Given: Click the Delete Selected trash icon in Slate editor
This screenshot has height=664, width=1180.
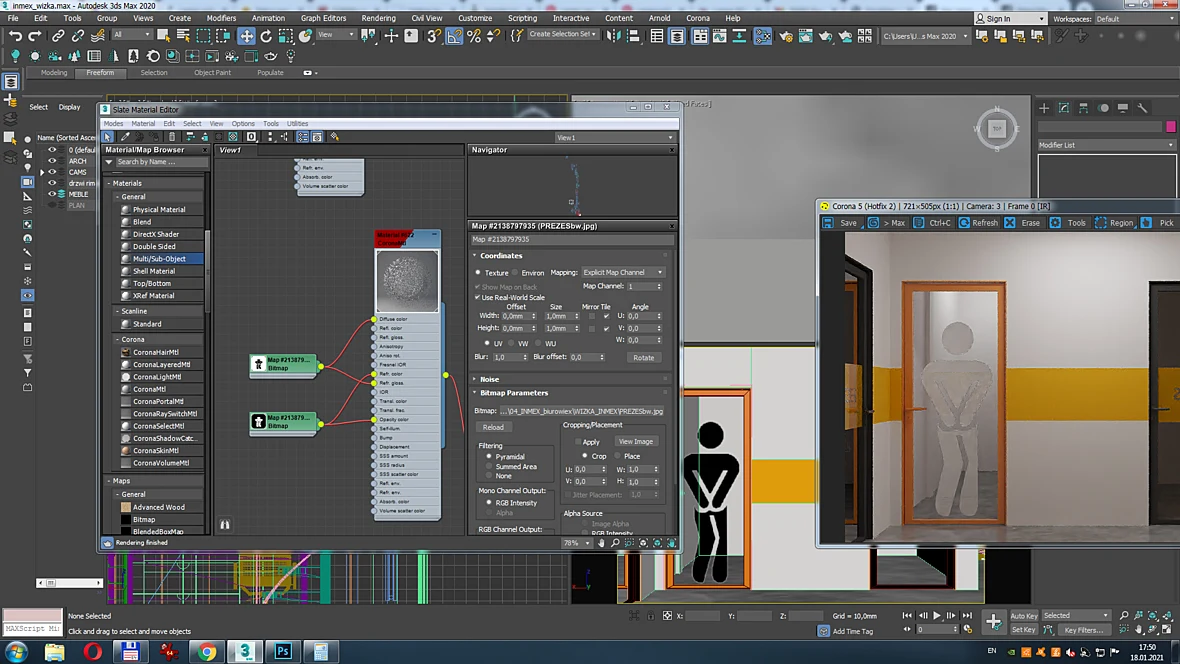Looking at the screenshot, I should (x=172, y=137).
